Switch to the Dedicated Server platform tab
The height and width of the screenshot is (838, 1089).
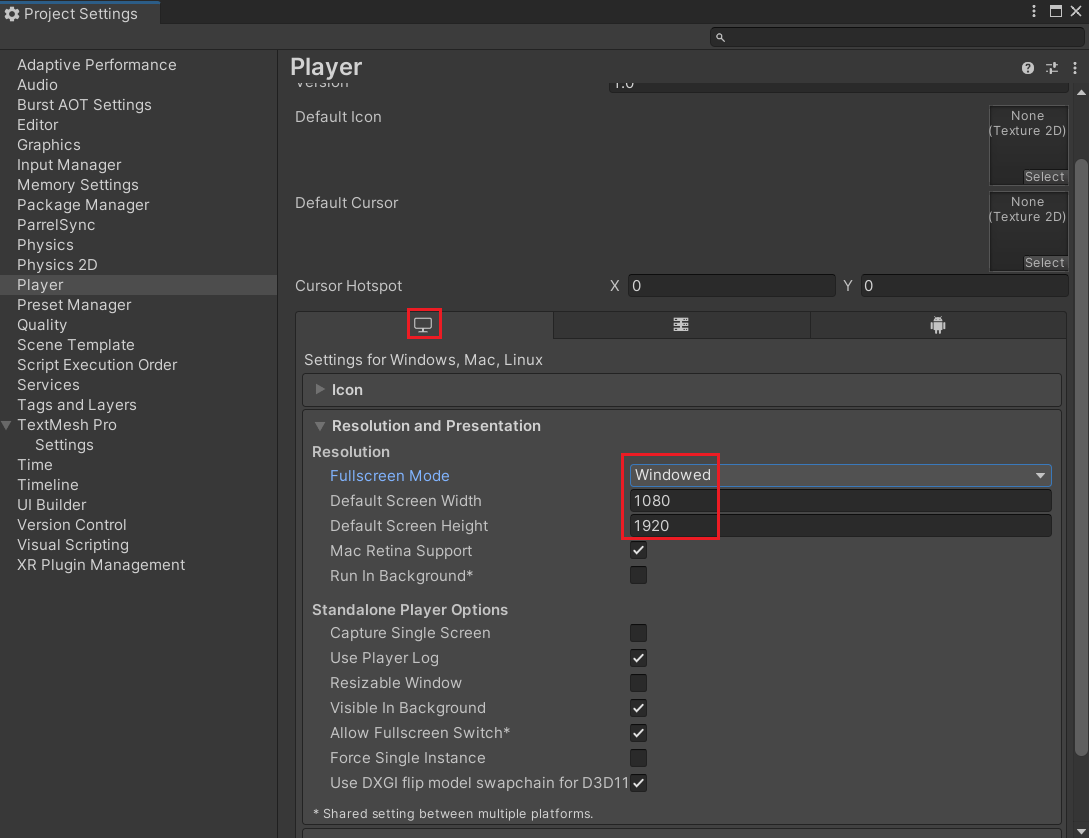(681, 325)
